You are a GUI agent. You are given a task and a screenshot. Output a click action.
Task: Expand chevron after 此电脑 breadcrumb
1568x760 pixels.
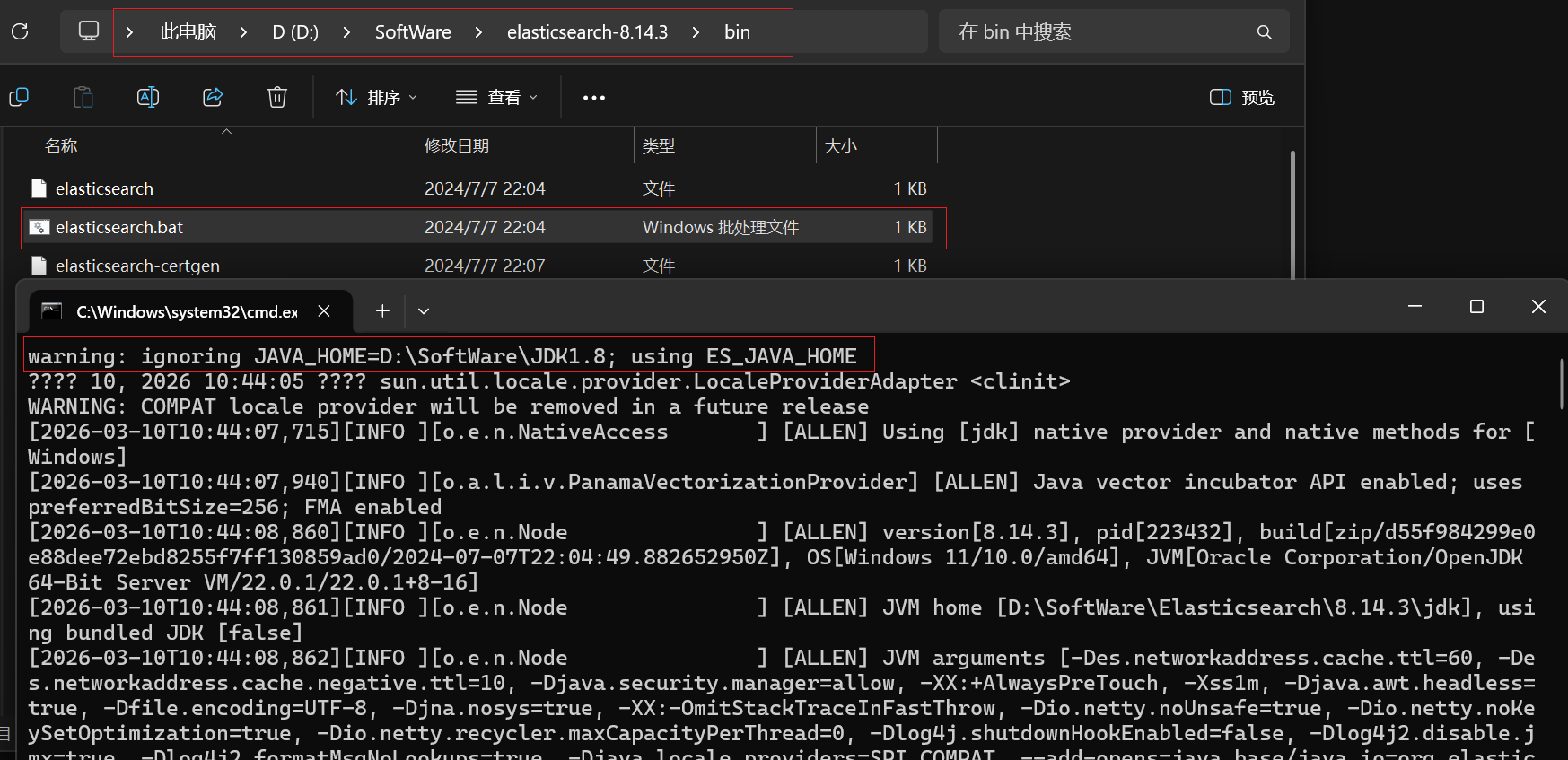243,32
